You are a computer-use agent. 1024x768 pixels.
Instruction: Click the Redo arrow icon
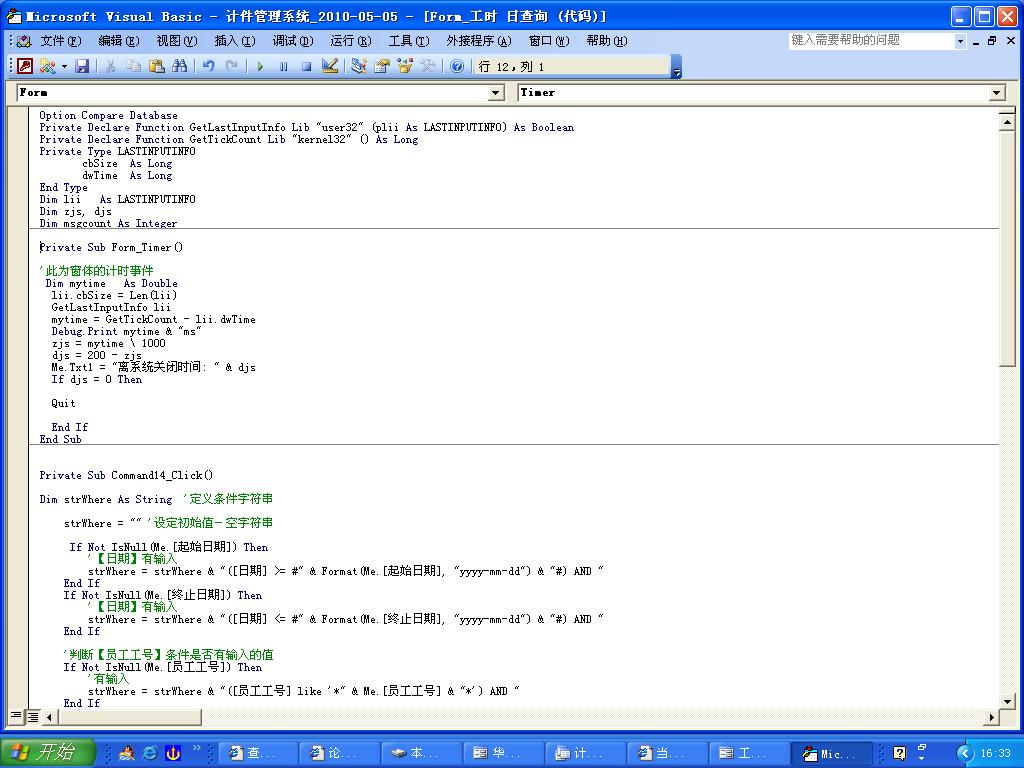pos(231,66)
